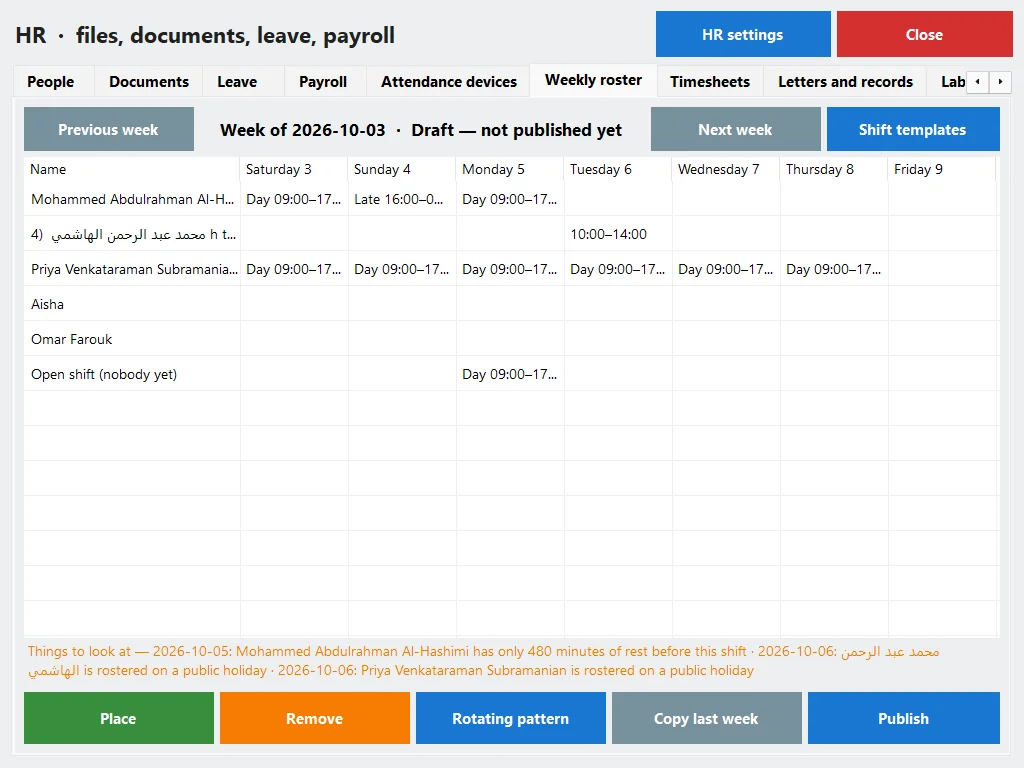Viewport: 1024px width, 768px height.
Task: Select Priya's Thursday Day 09:00 shift cell
Action: tap(834, 269)
